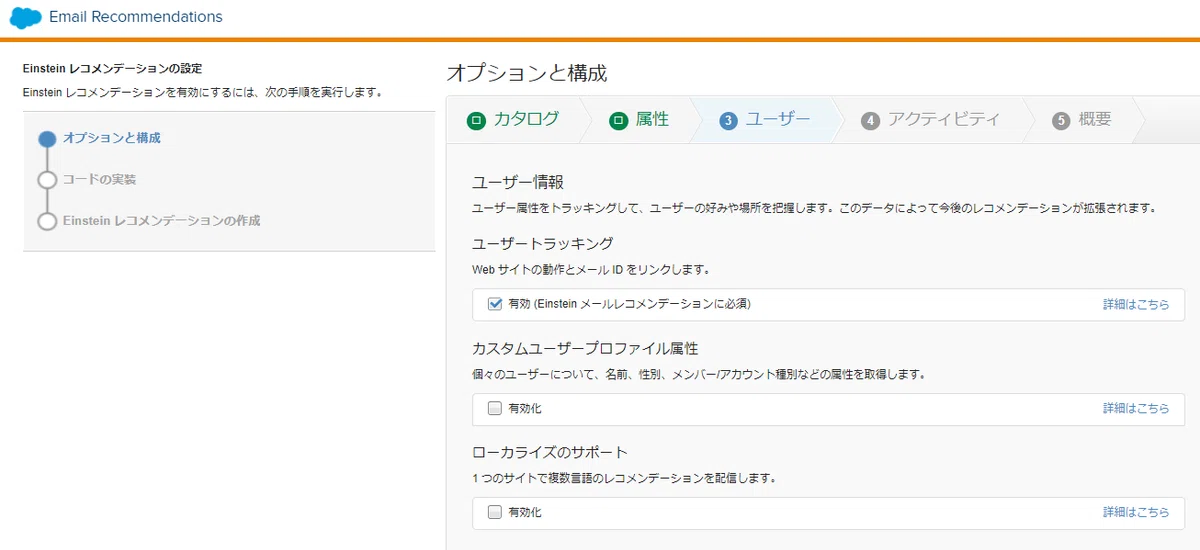Click the カスタムユーザープロファイル属性 heading

[585, 348]
